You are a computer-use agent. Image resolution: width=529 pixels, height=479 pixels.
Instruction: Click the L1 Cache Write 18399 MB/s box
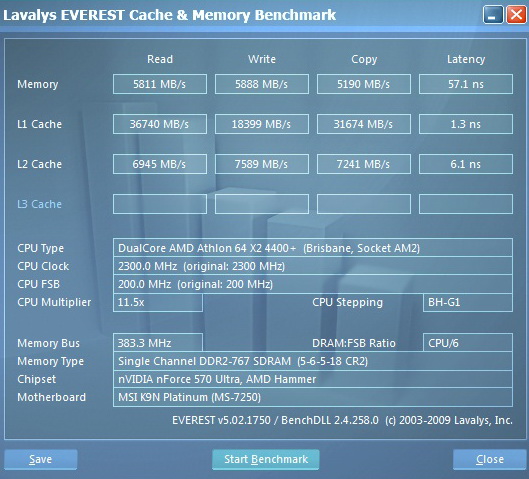pyautogui.click(x=262, y=124)
